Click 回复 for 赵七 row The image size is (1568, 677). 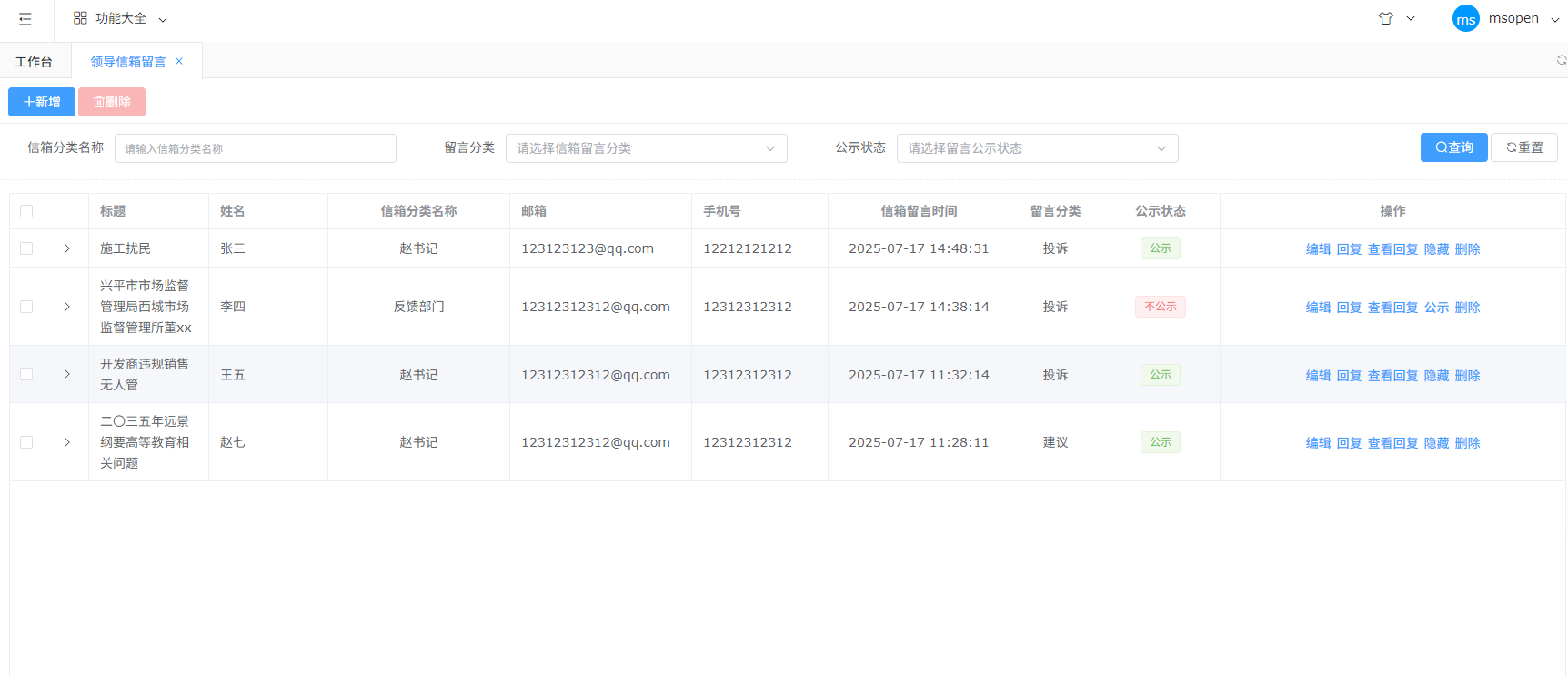point(1349,443)
